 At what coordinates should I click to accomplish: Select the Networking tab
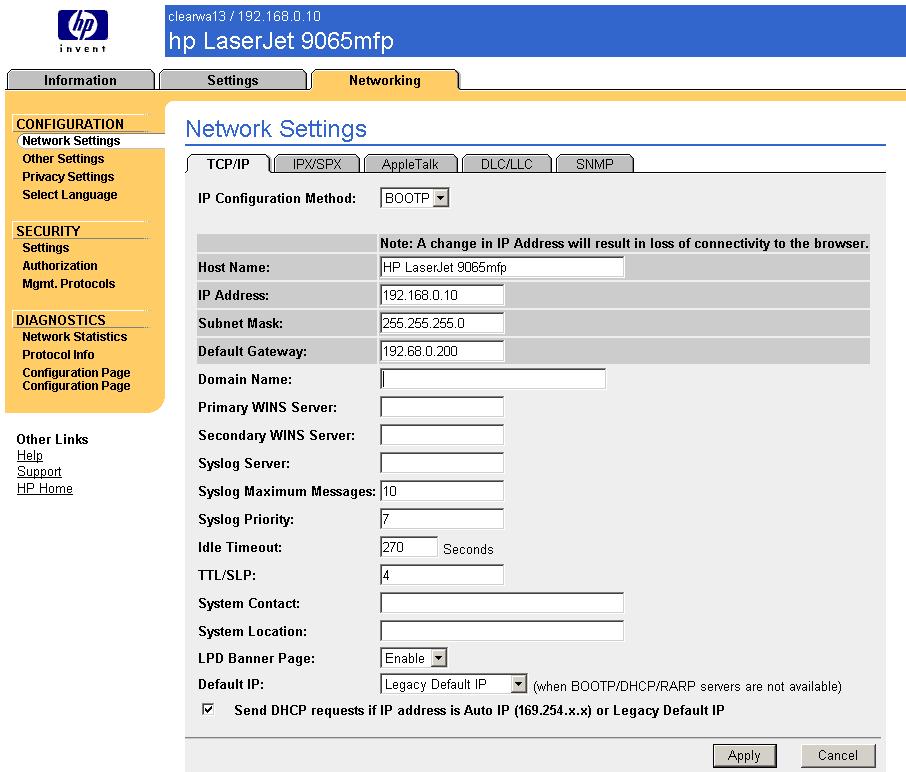coord(385,80)
